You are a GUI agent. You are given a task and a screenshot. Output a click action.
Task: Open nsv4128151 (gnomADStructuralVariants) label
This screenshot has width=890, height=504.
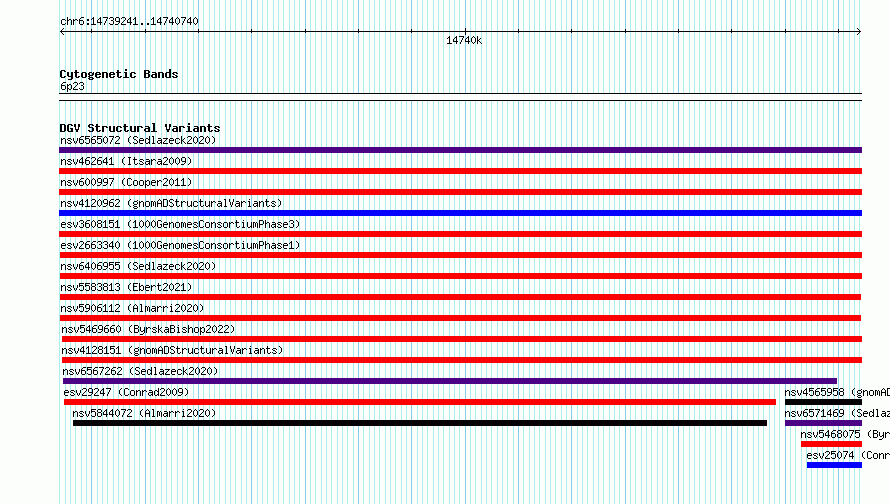pos(172,350)
